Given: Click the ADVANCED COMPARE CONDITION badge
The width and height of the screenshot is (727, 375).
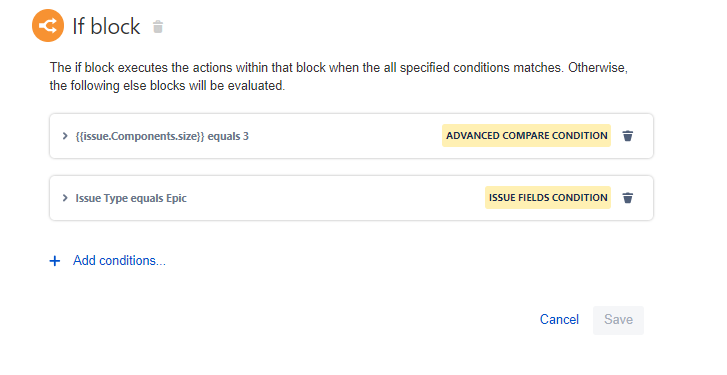Looking at the screenshot, I should tap(526, 136).
